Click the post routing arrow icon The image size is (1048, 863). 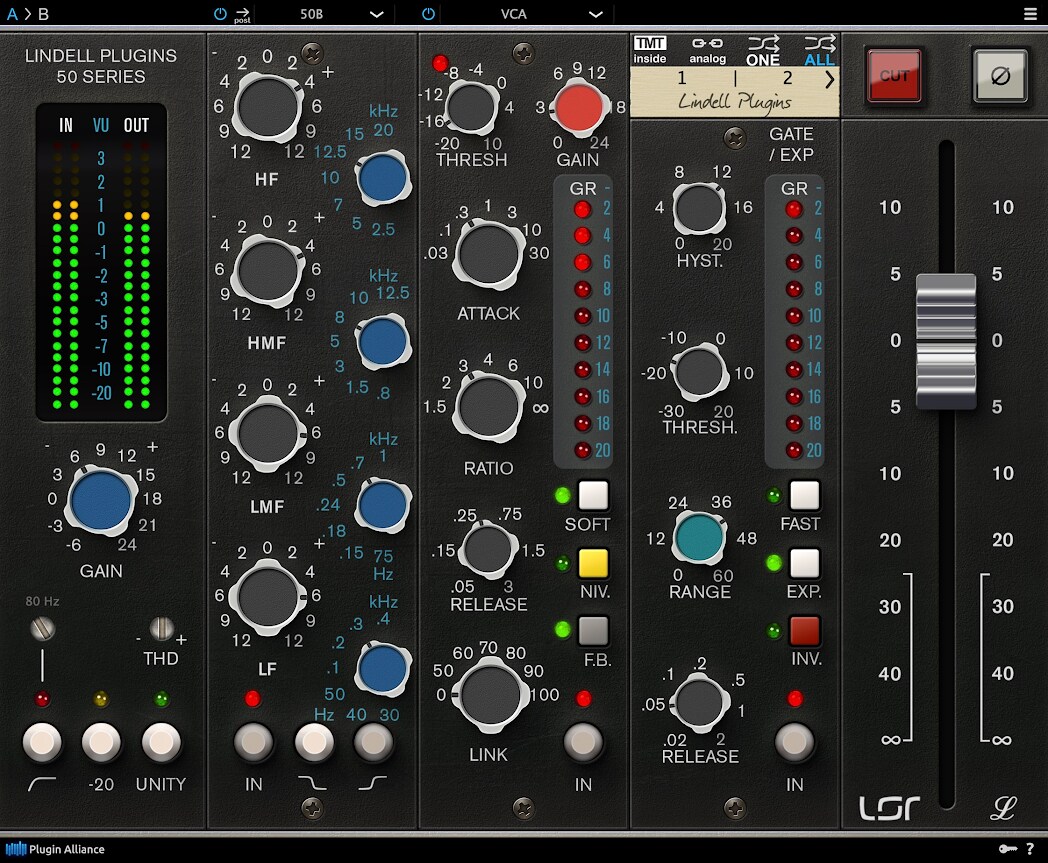pos(242,15)
